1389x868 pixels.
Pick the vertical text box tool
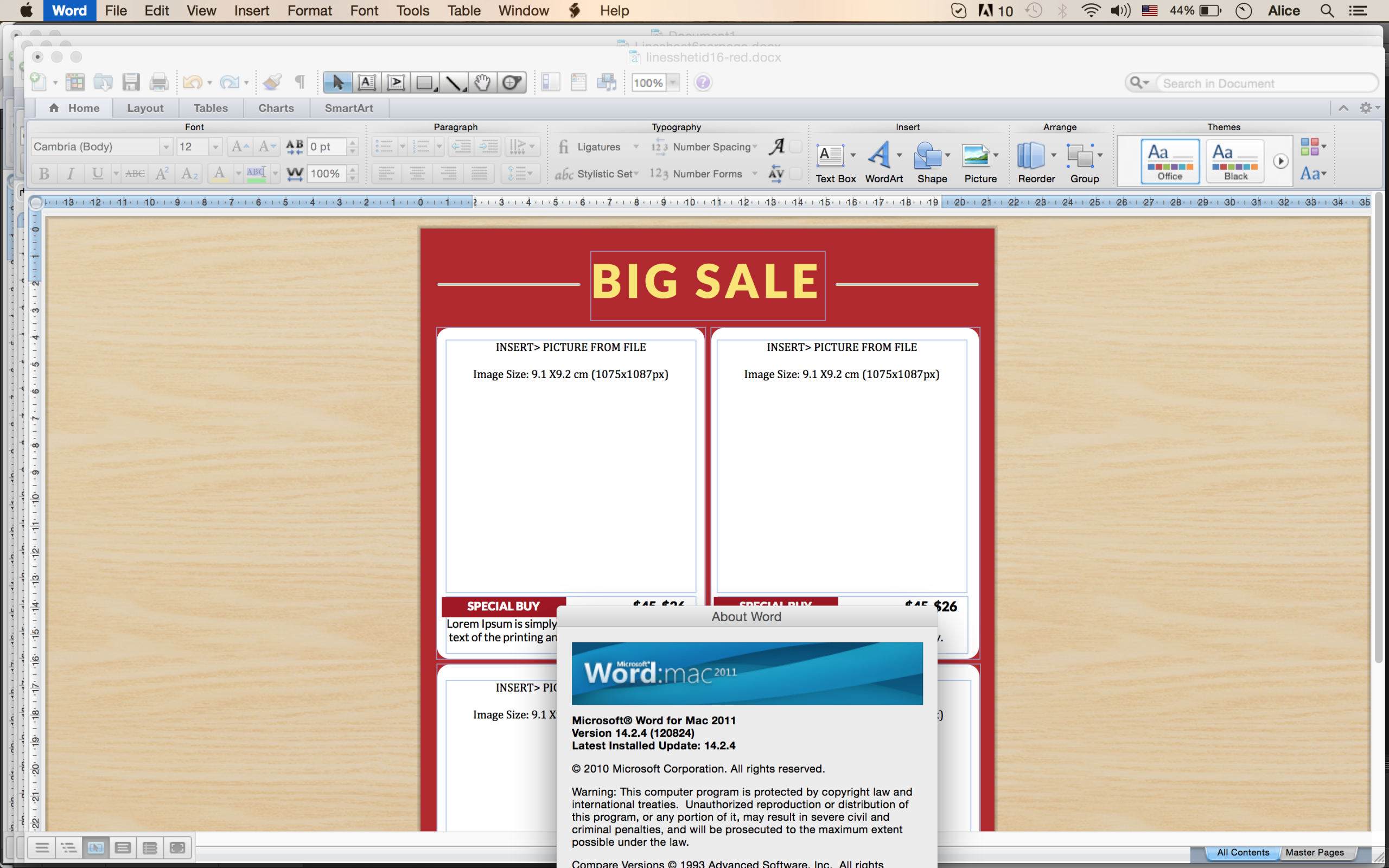click(396, 82)
